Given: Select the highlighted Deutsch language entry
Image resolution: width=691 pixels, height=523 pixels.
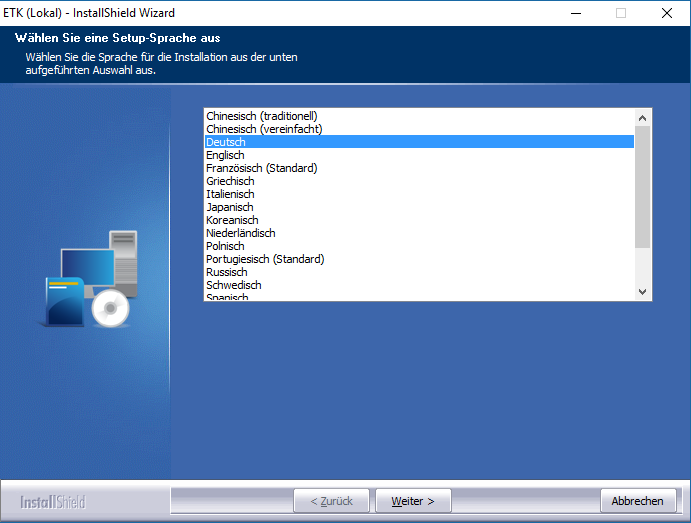Looking at the screenshot, I should click(x=226, y=142).
